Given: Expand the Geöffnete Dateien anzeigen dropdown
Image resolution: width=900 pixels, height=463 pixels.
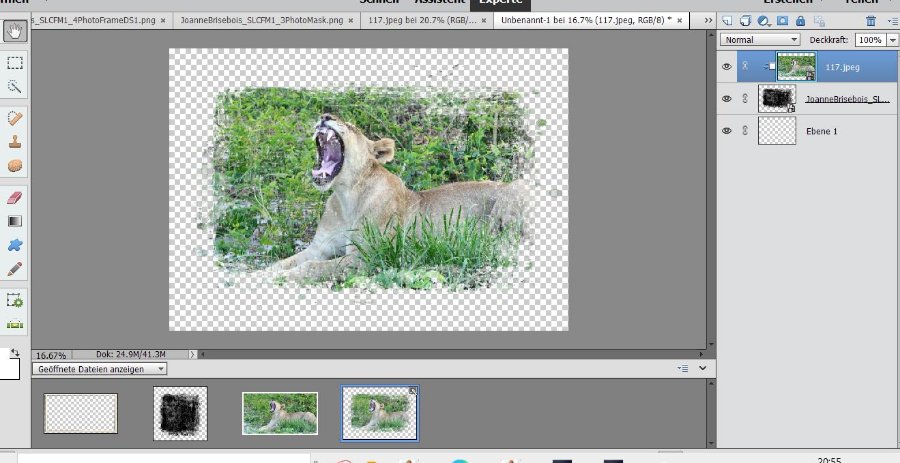Looking at the screenshot, I should pos(100,368).
